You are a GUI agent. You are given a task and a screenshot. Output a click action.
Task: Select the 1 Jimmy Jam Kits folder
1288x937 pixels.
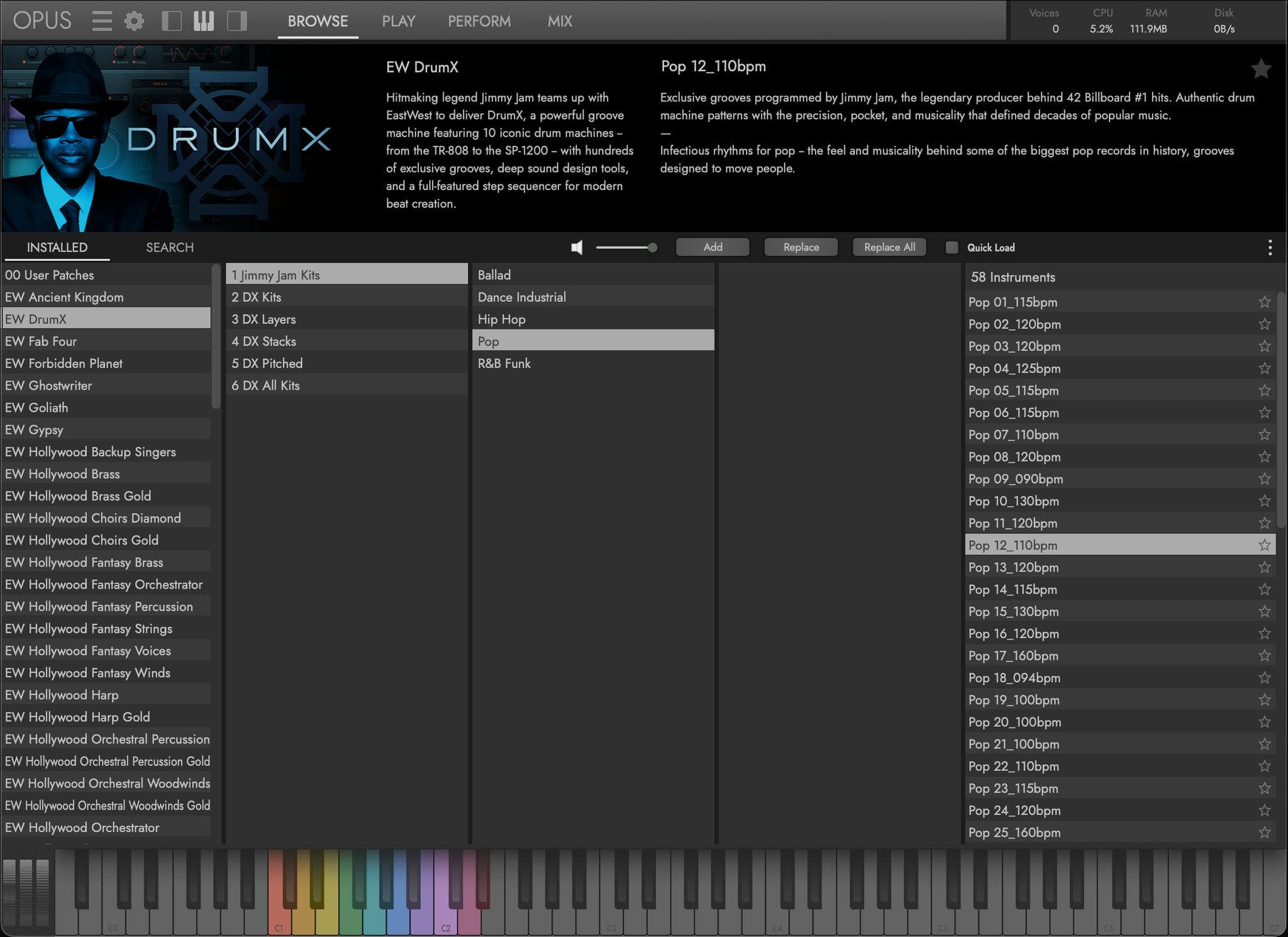click(347, 275)
